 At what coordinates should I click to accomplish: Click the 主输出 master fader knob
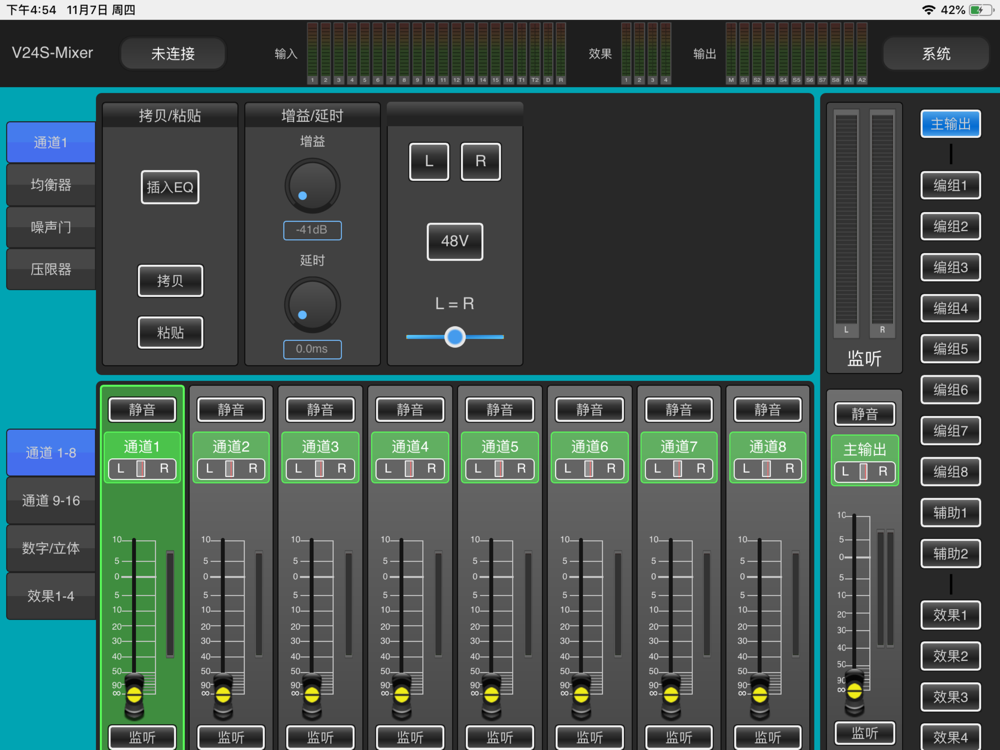855,690
